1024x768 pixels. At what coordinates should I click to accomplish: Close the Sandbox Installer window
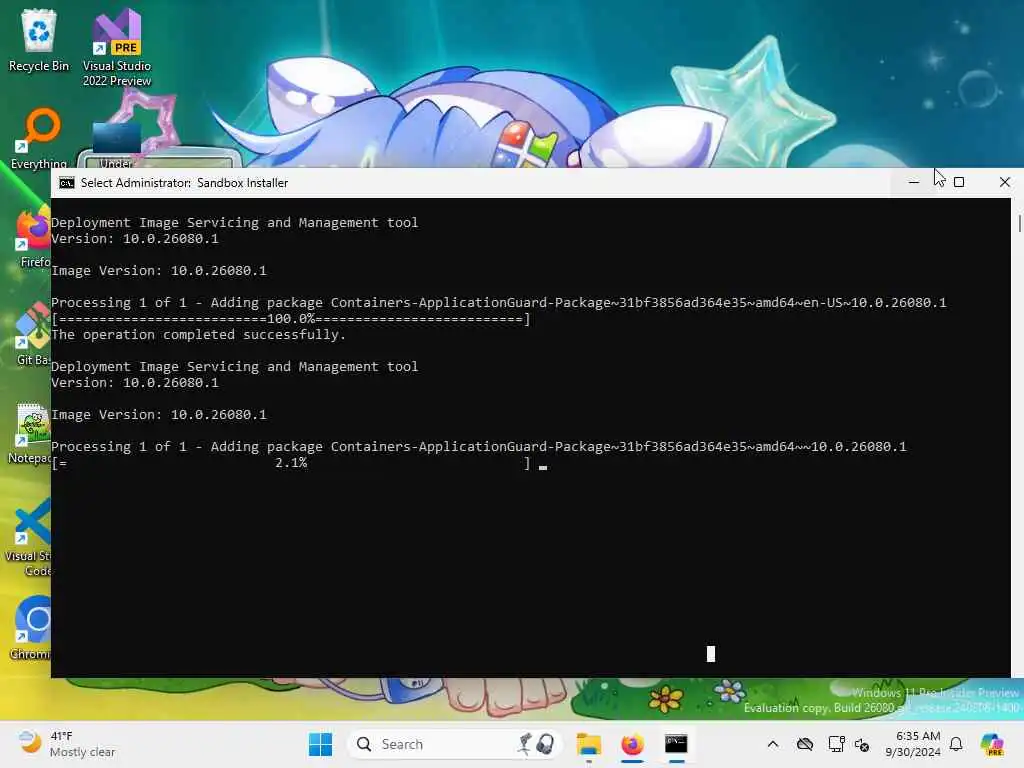pos(1004,182)
